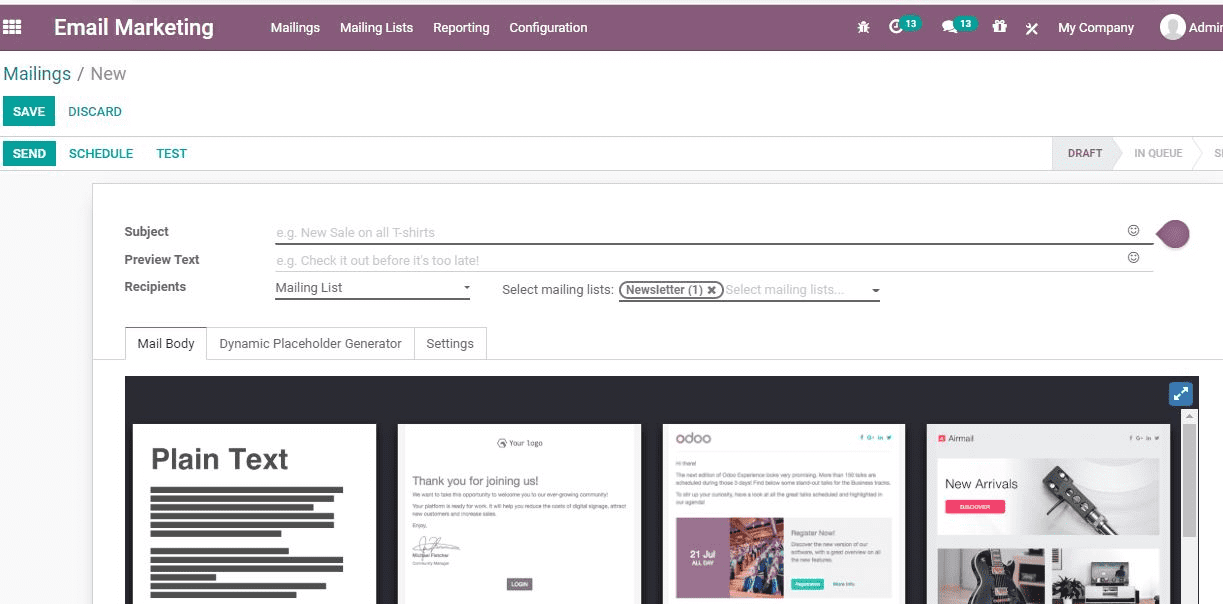The image size is (1223, 604).
Task: Click the Newsletter (1) tag label
Action: pos(664,290)
